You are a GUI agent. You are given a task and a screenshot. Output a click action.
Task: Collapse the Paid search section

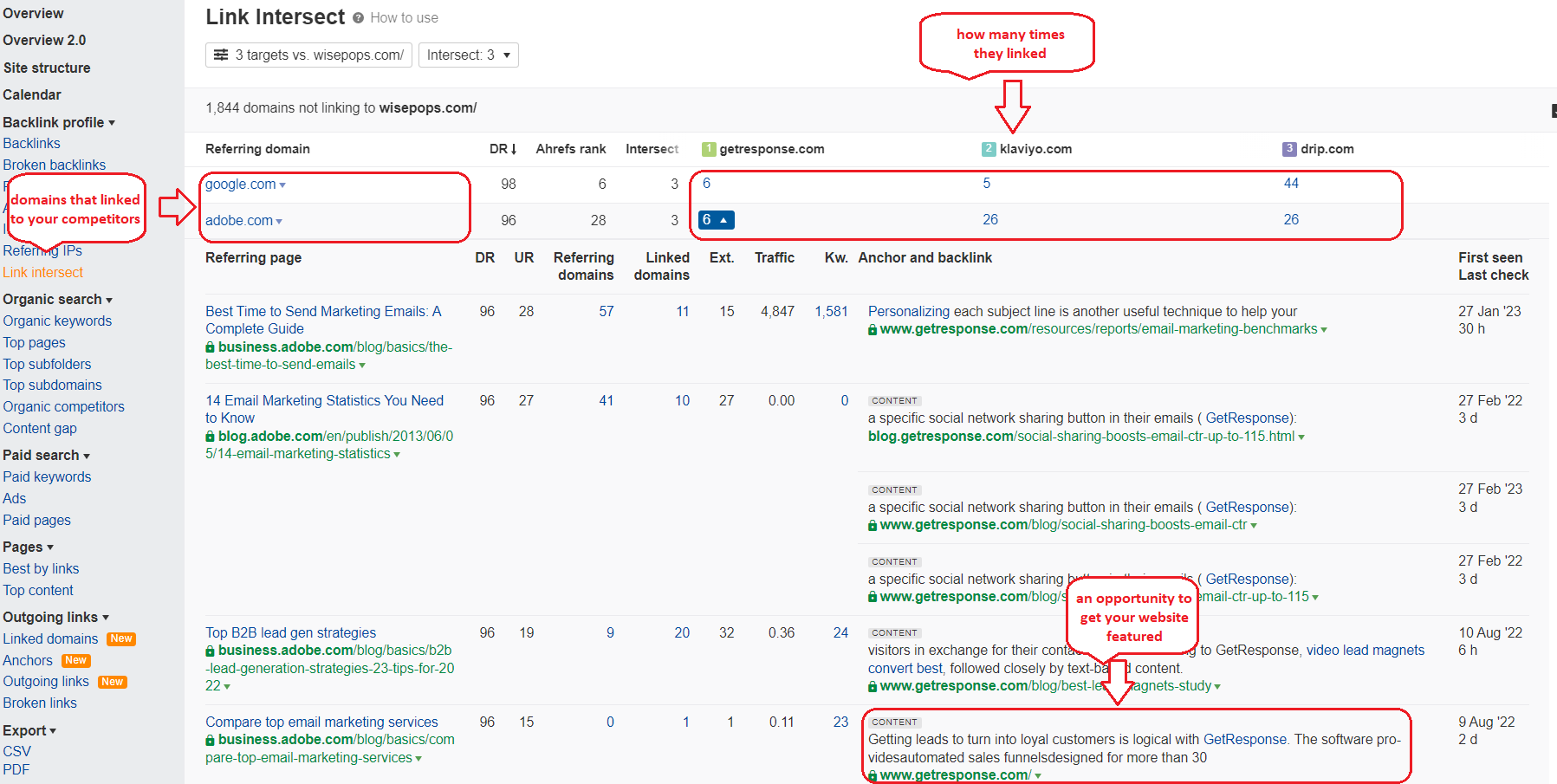click(47, 455)
